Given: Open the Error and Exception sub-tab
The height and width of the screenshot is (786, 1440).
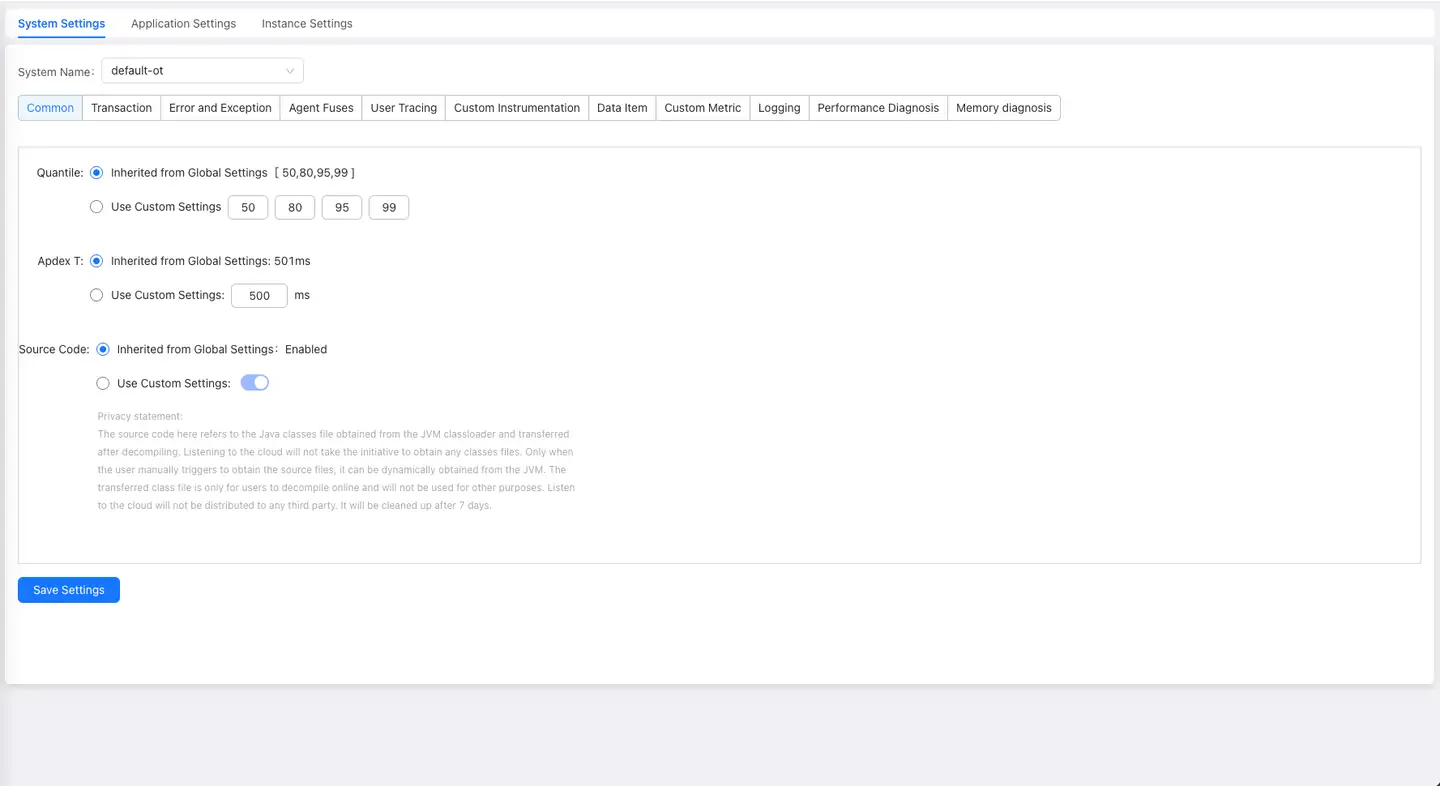Looking at the screenshot, I should coord(220,108).
